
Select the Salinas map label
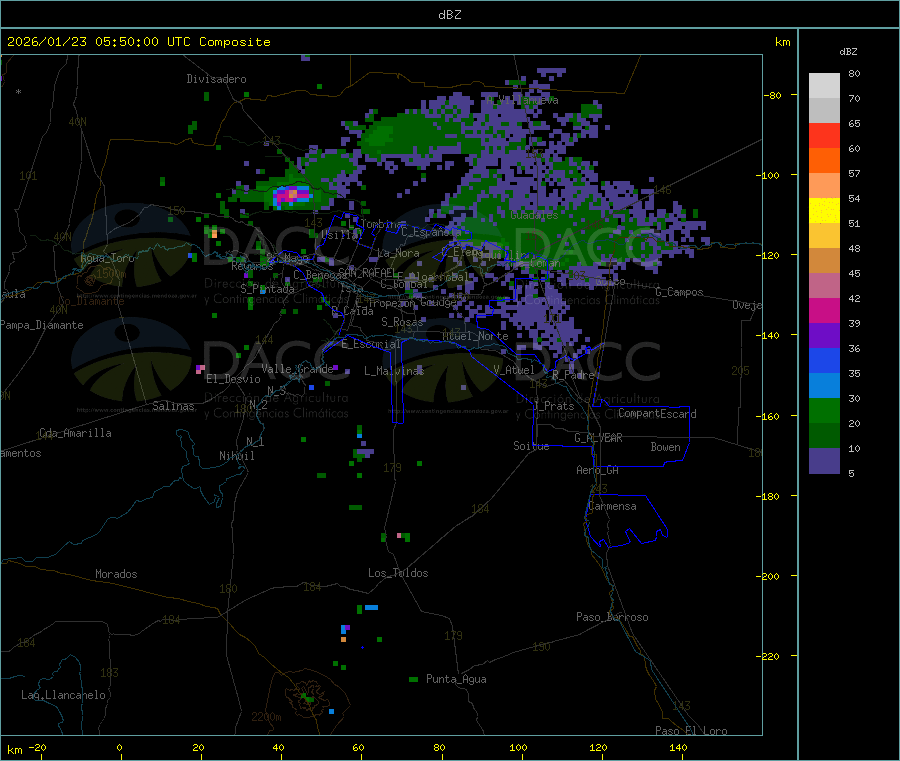click(173, 406)
